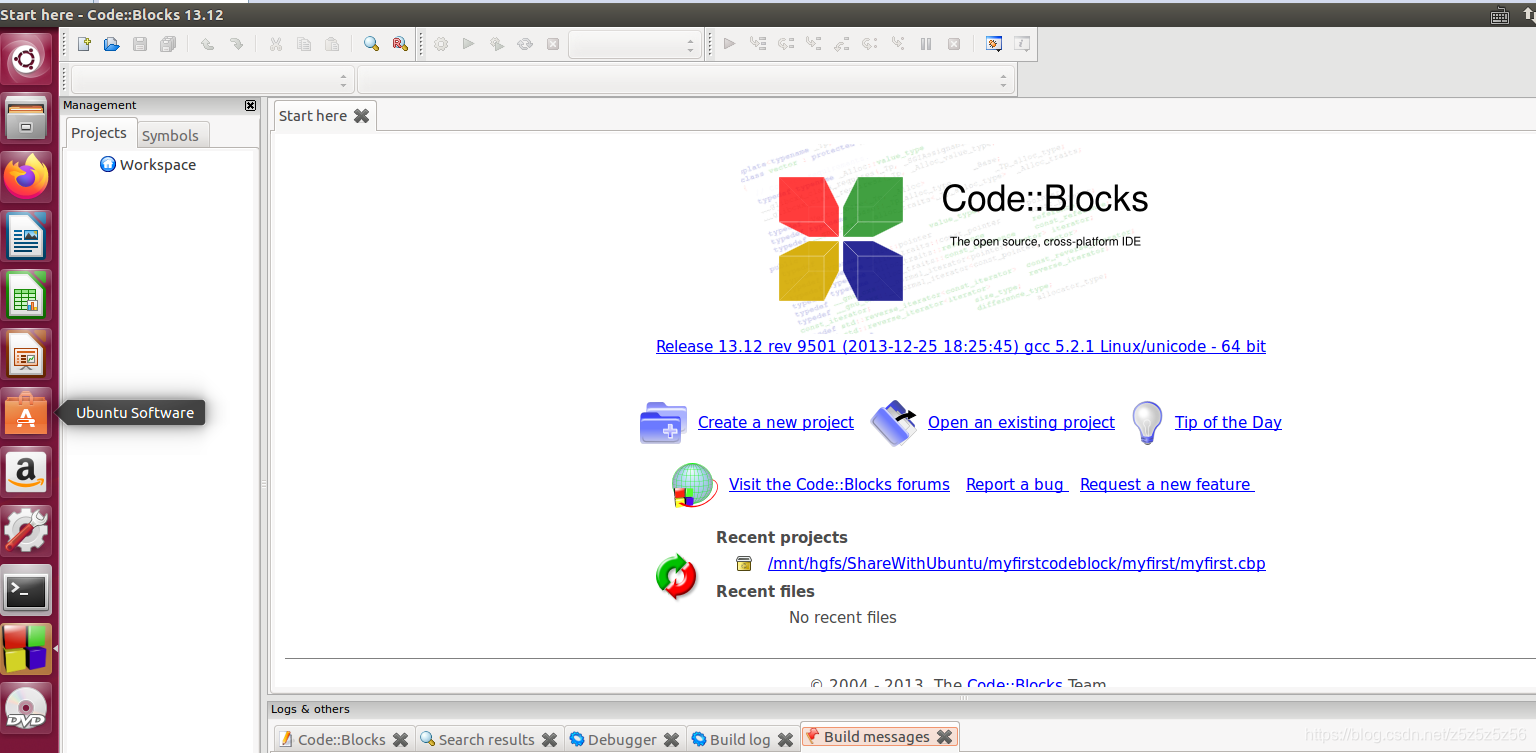Image resolution: width=1536 pixels, height=753 pixels.
Task: Click the Open file toolbar icon
Action: pos(112,44)
